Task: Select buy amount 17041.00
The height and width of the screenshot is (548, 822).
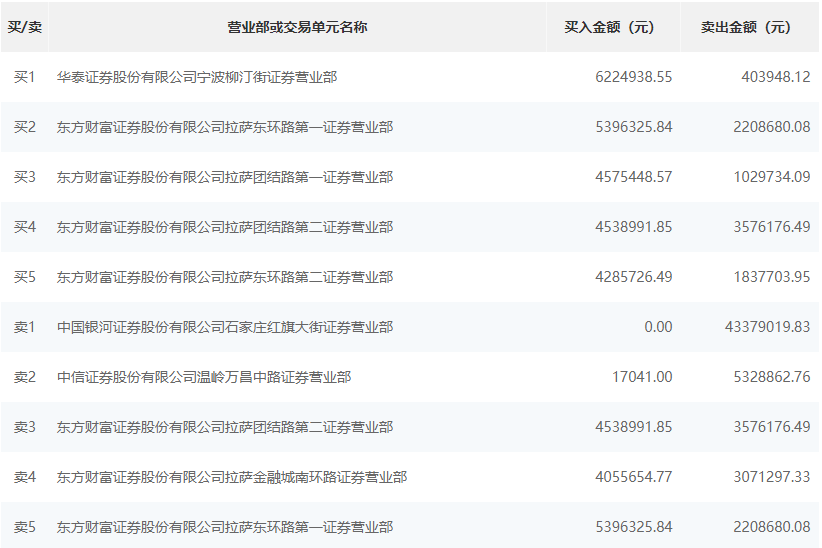Action: (642, 377)
